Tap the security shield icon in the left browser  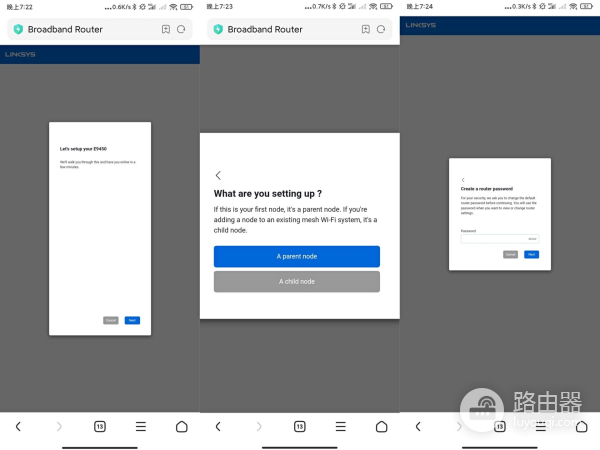pyautogui.click(x=18, y=30)
